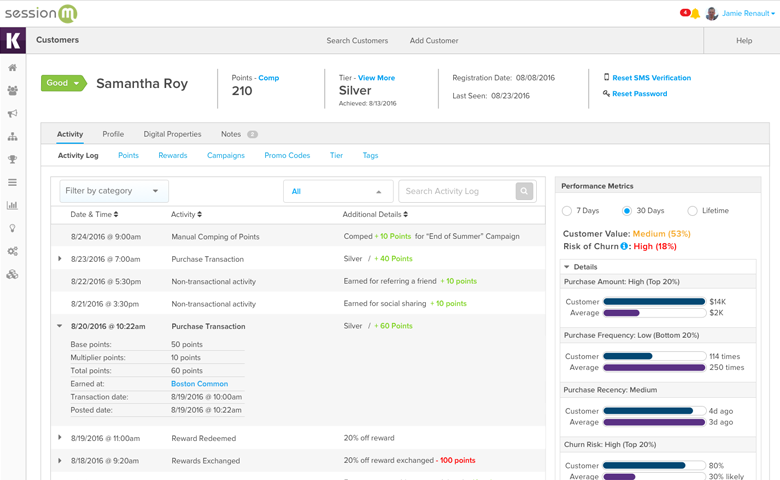The height and width of the screenshot is (480, 780).
Task: Open the megaphone campaigns sidebar icon
Action: 13,114
